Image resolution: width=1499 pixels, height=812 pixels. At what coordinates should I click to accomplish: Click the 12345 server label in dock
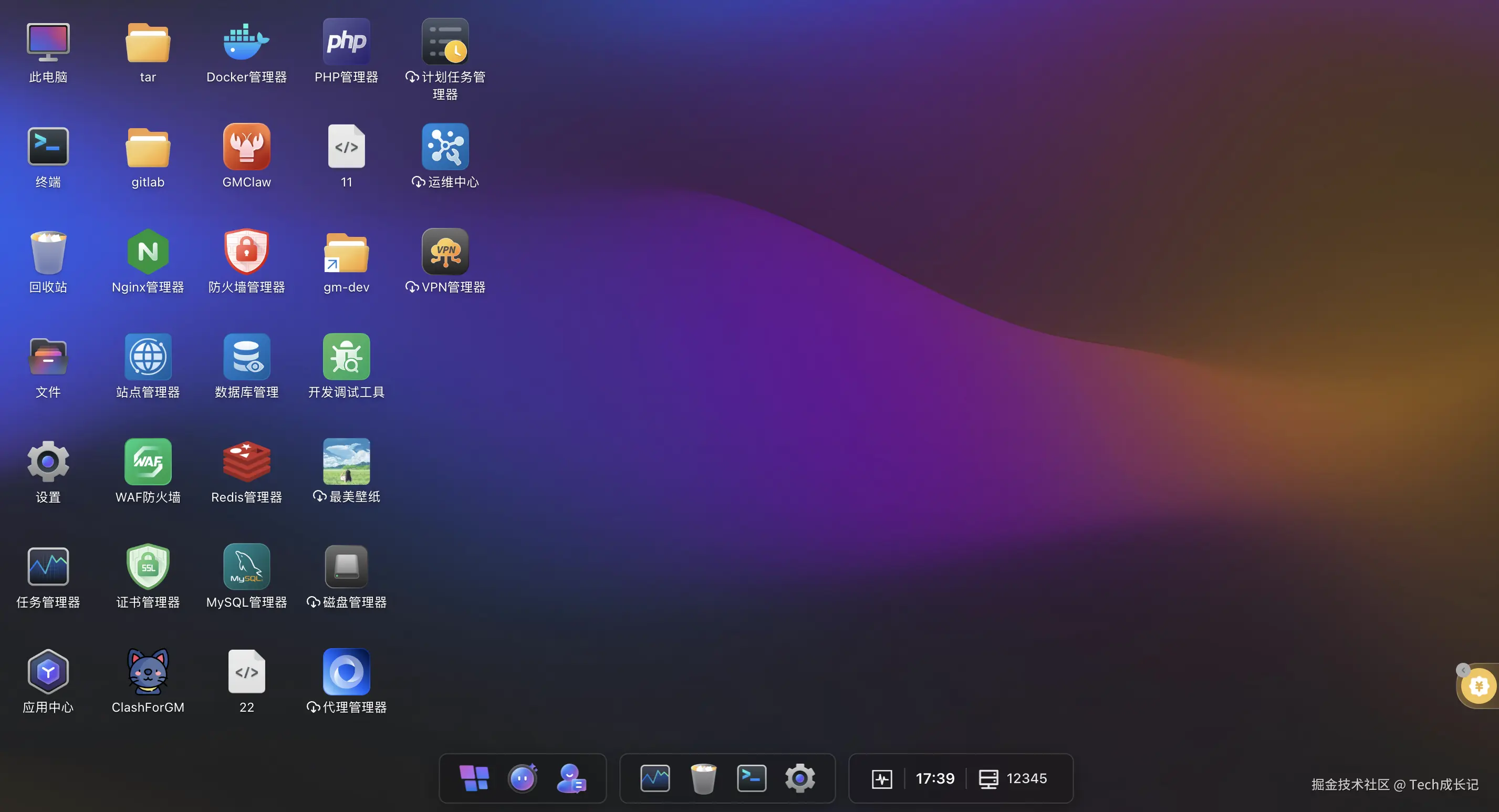1026,778
